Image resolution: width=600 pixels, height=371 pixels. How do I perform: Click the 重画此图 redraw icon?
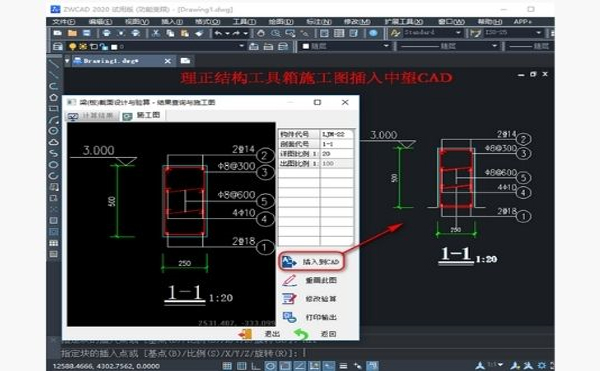289,280
